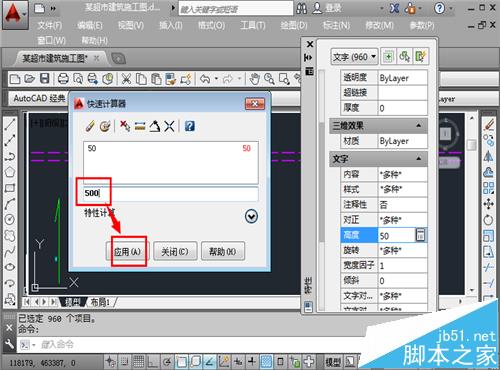Expand Quick Calculator with round chevron button
The image size is (500, 370).
(251, 216)
